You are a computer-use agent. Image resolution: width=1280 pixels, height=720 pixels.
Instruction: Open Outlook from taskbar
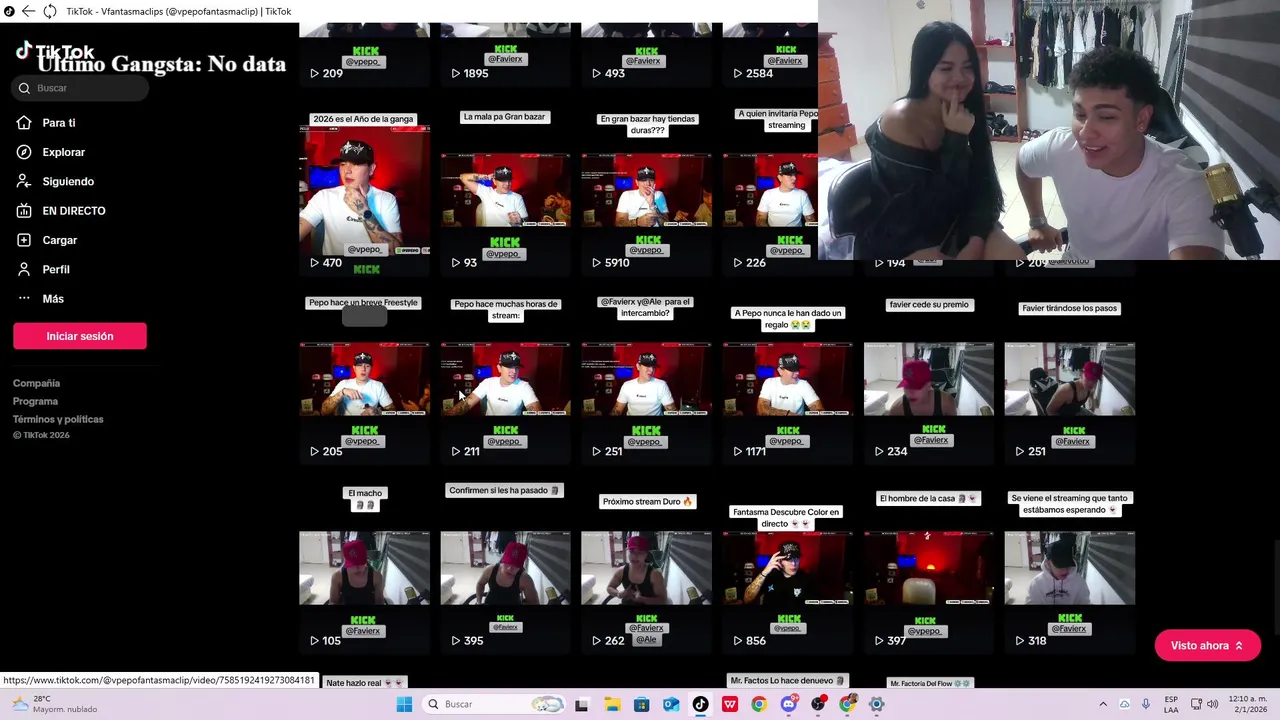671,704
